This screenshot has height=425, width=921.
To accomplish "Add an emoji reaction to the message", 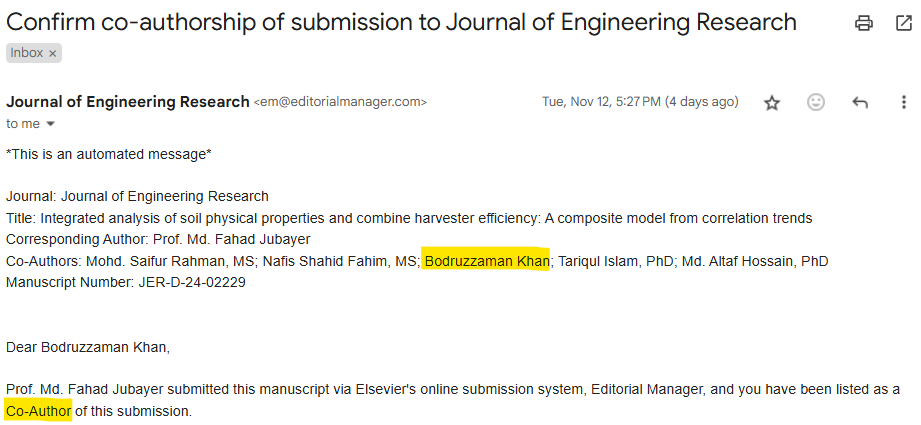I will (x=815, y=103).
